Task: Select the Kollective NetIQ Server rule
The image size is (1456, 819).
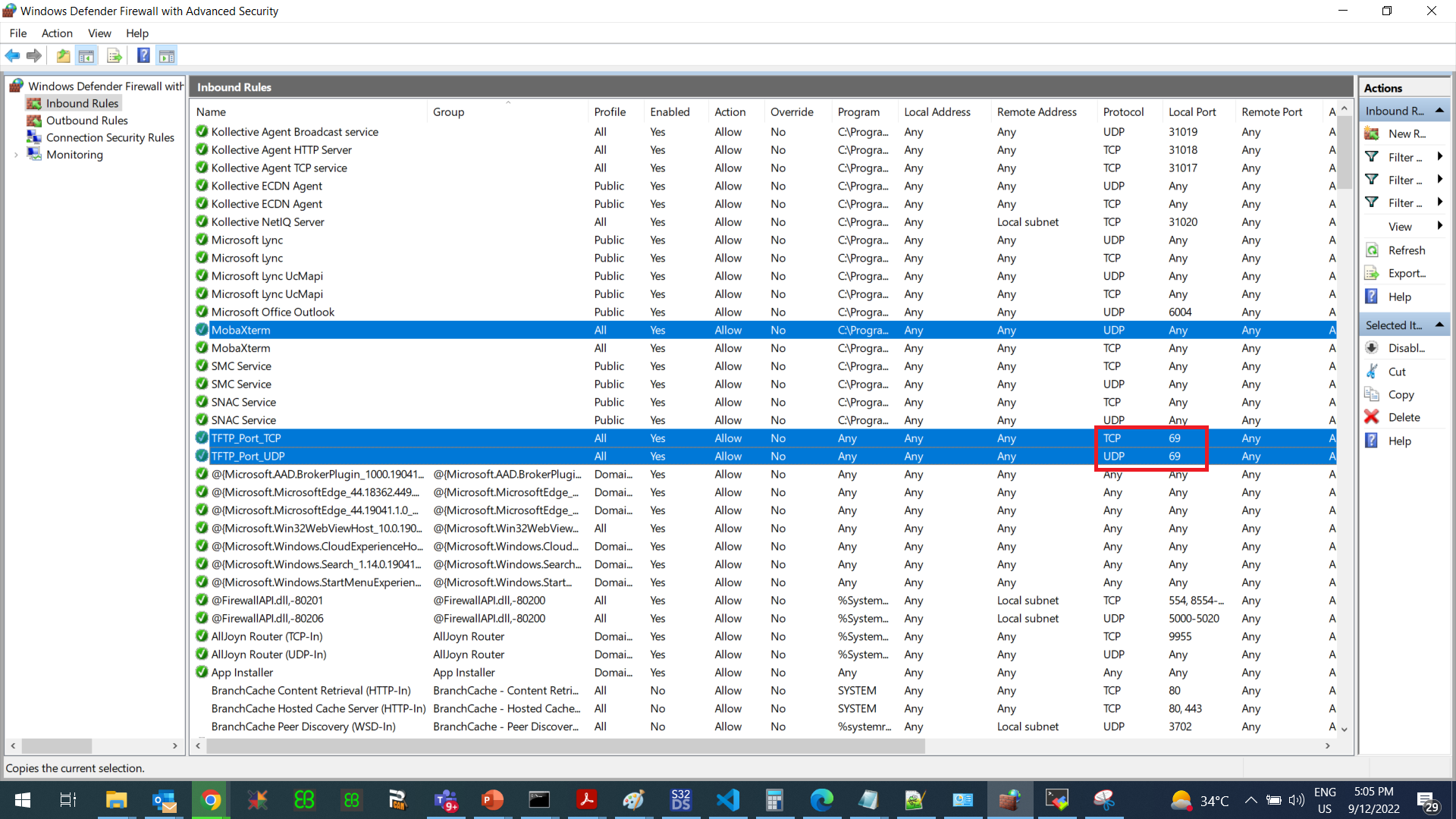Action: click(764, 222)
